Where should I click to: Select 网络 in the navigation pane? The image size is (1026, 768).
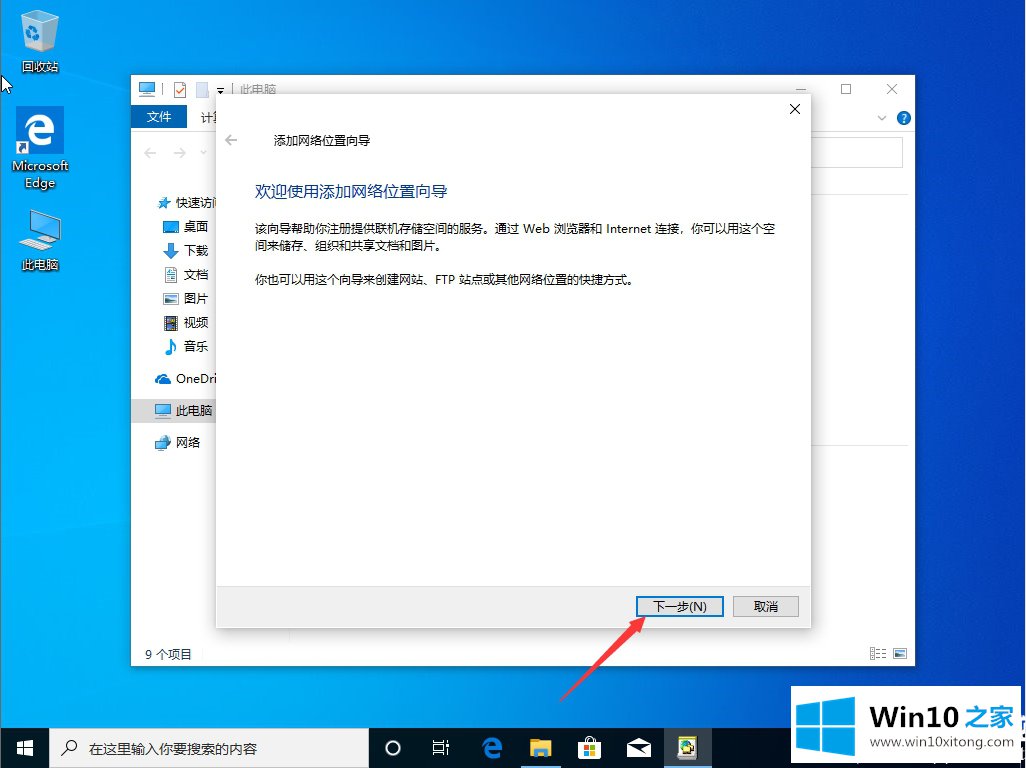[187, 442]
